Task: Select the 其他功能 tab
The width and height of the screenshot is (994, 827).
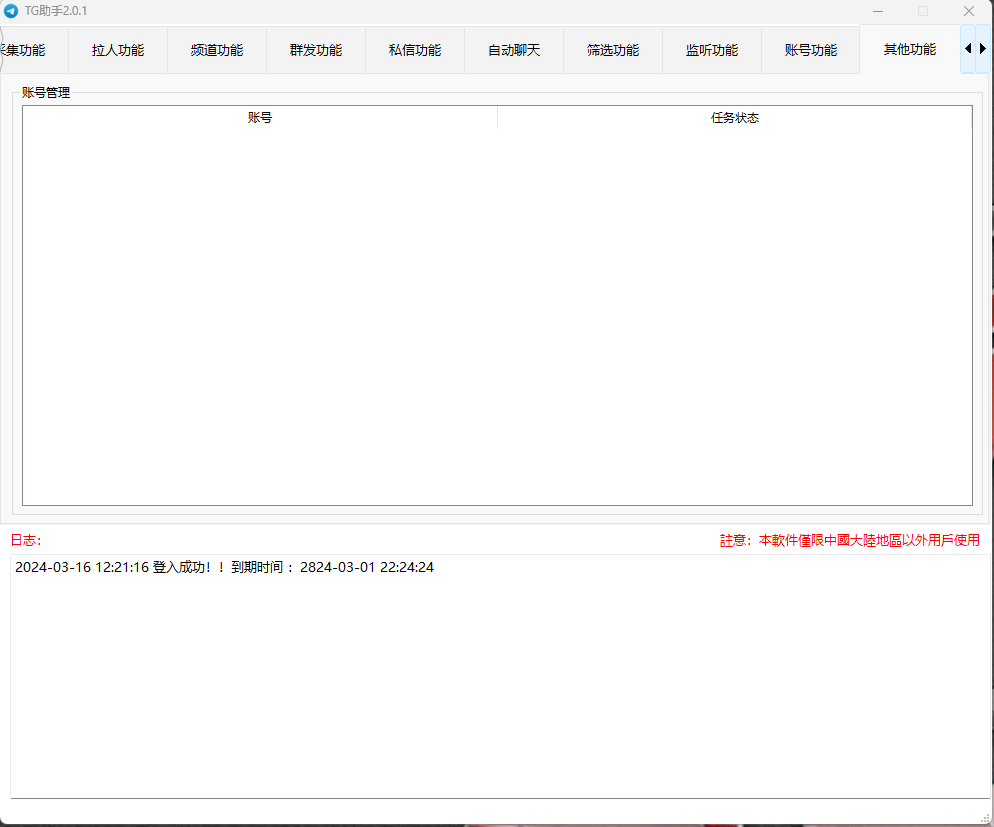Action: click(910, 49)
